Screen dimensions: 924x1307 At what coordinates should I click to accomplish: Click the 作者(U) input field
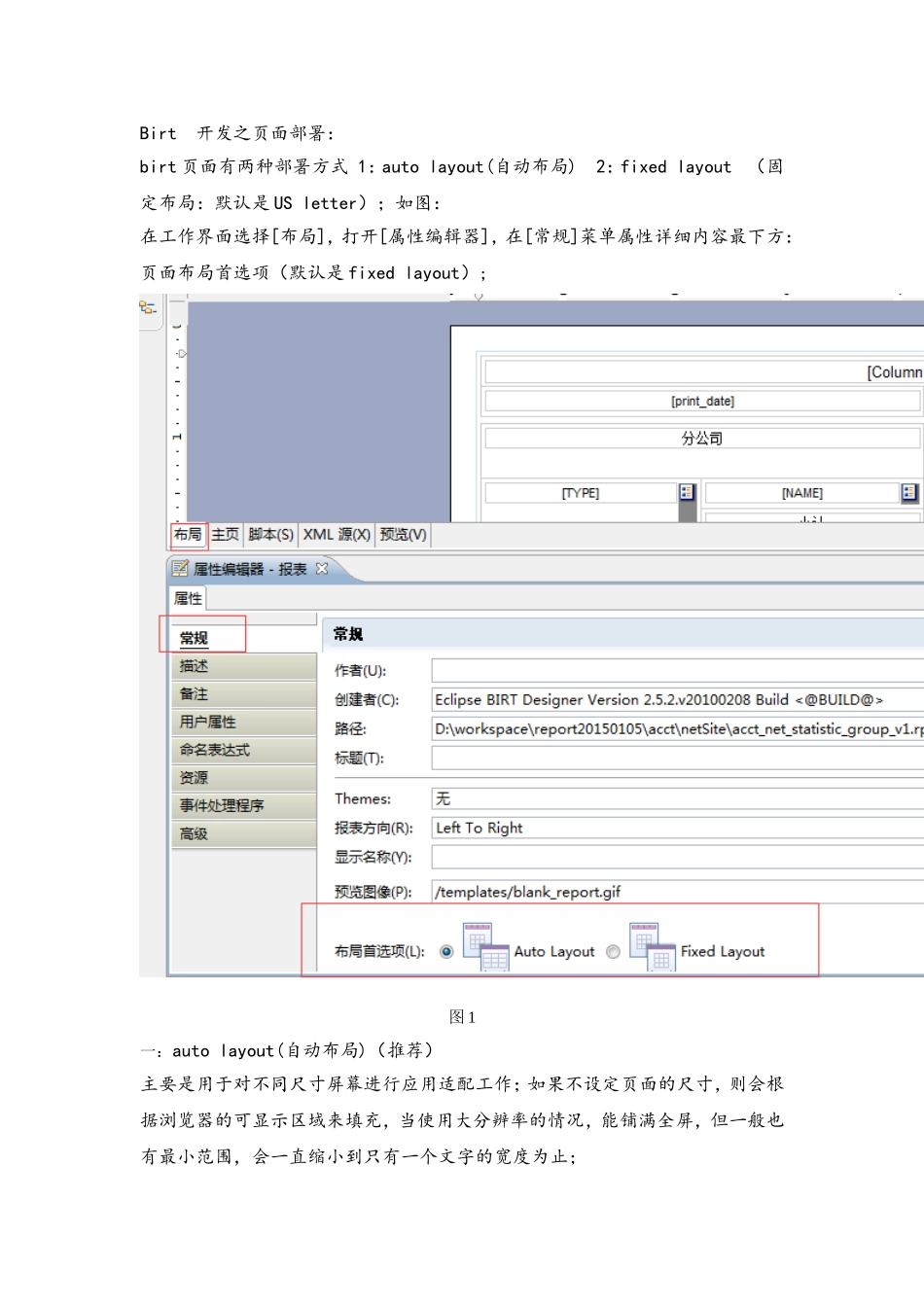click(677, 670)
